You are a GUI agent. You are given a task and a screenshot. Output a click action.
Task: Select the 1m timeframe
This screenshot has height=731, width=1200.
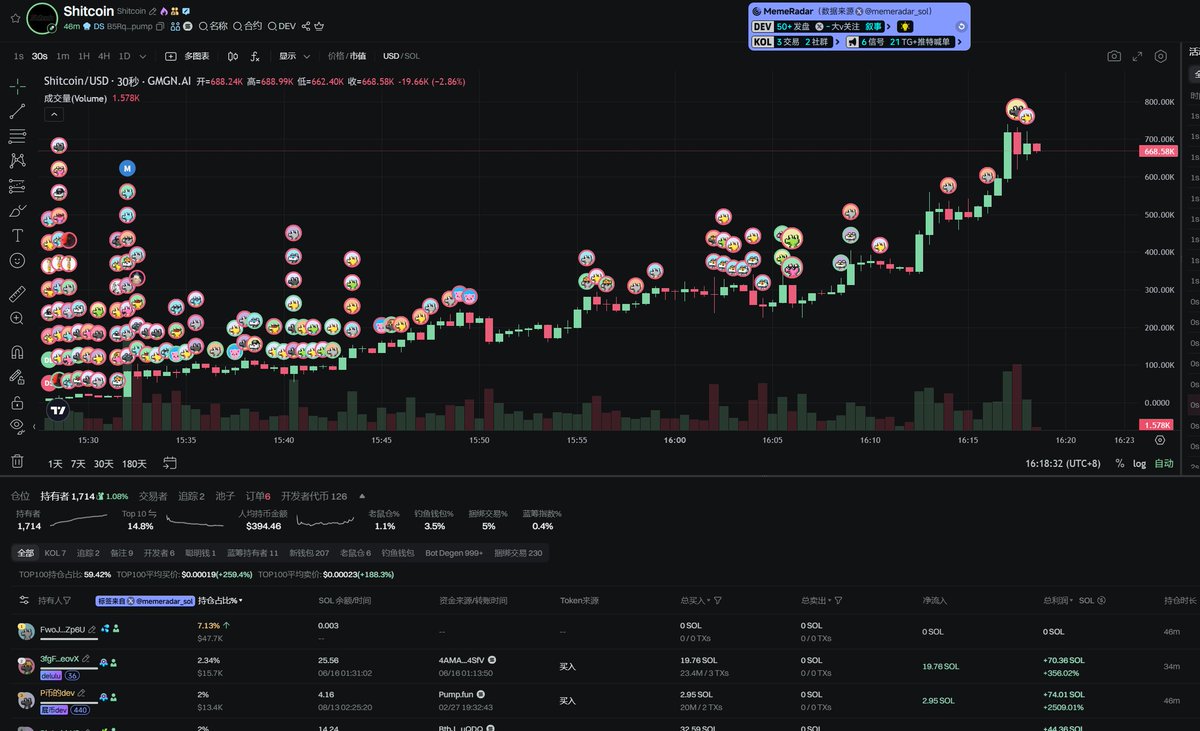tap(62, 56)
